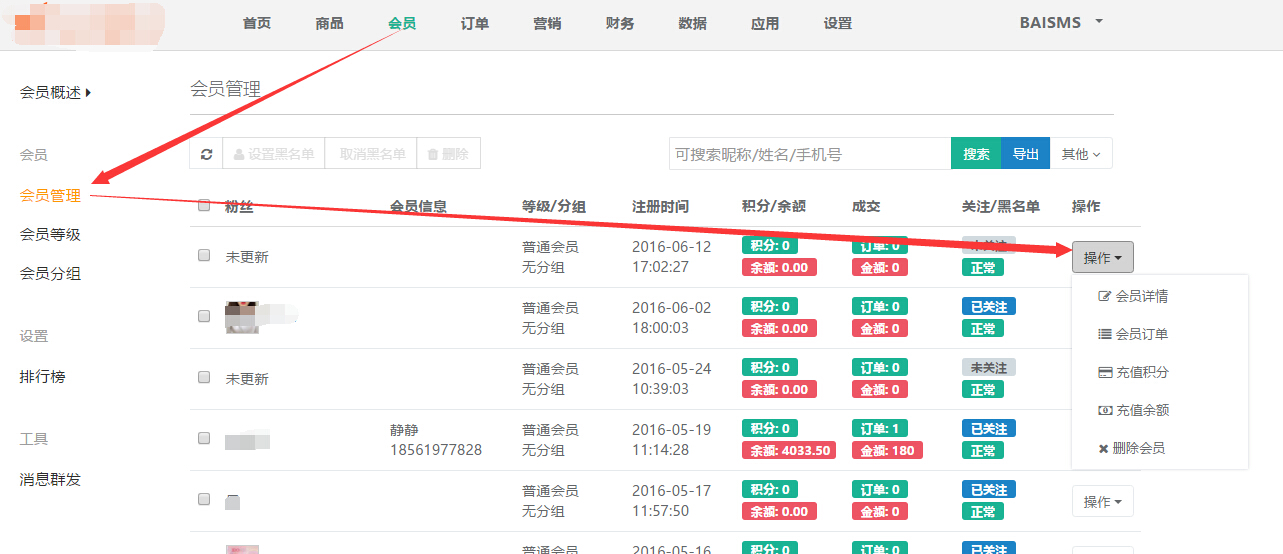Open the 其他 dropdown
Image resolution: width=1283 pixels, height=554 pixels.
pos(1080,154)
